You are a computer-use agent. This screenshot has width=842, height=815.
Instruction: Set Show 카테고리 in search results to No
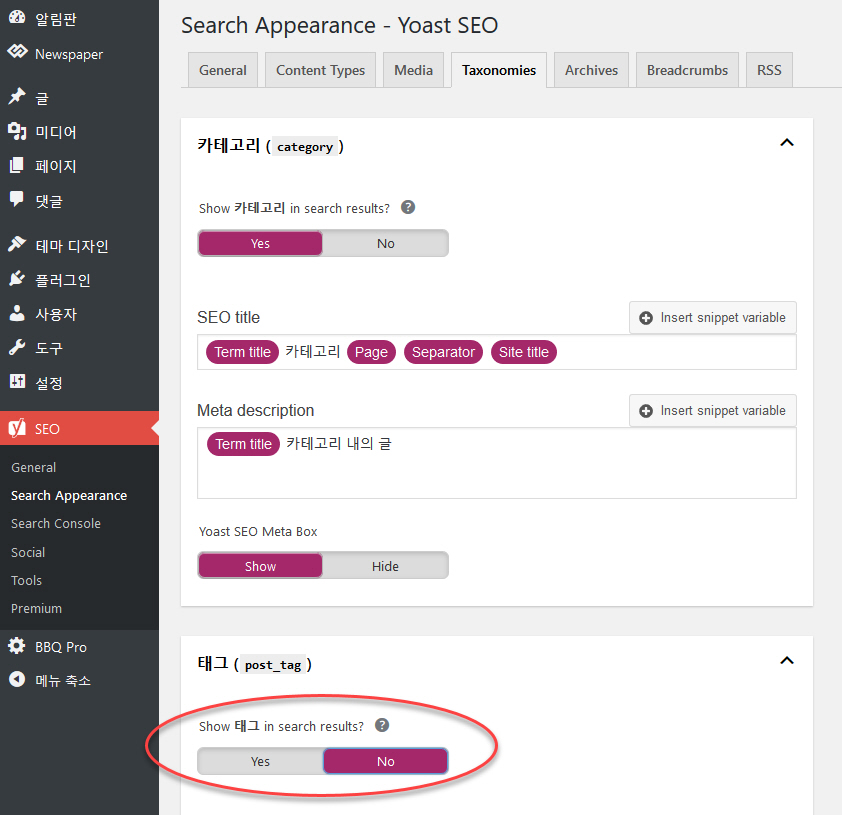point(386,243)
